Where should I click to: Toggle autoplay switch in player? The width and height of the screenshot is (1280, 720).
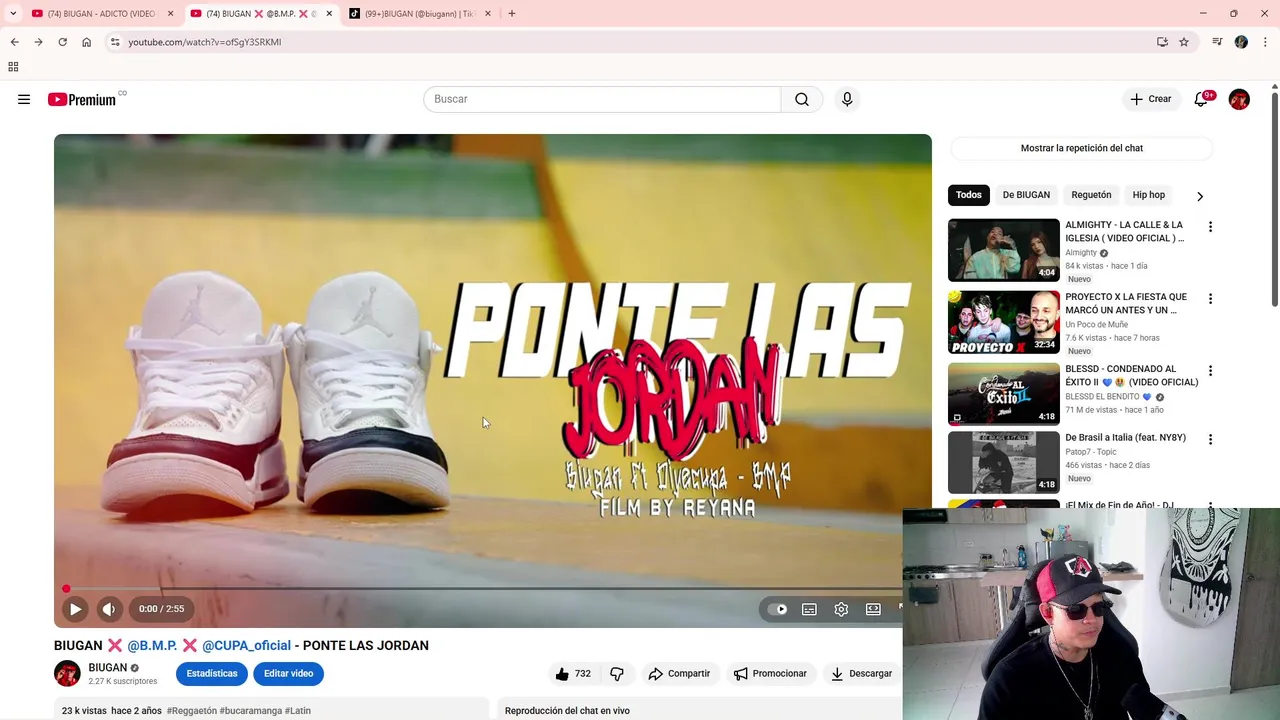click(777, 609)
